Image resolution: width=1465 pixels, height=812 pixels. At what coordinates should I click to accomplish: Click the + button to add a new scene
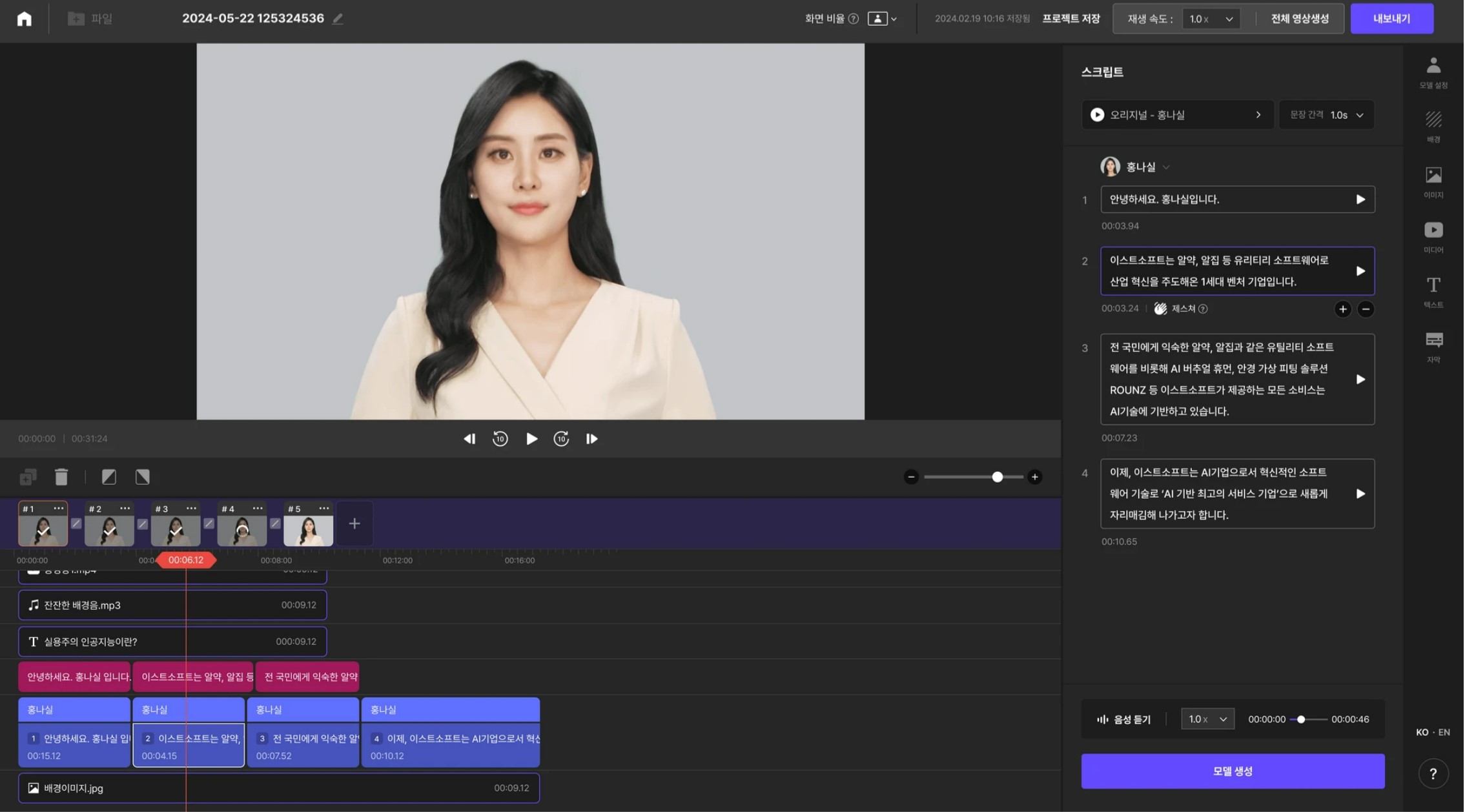coord(354,523)
